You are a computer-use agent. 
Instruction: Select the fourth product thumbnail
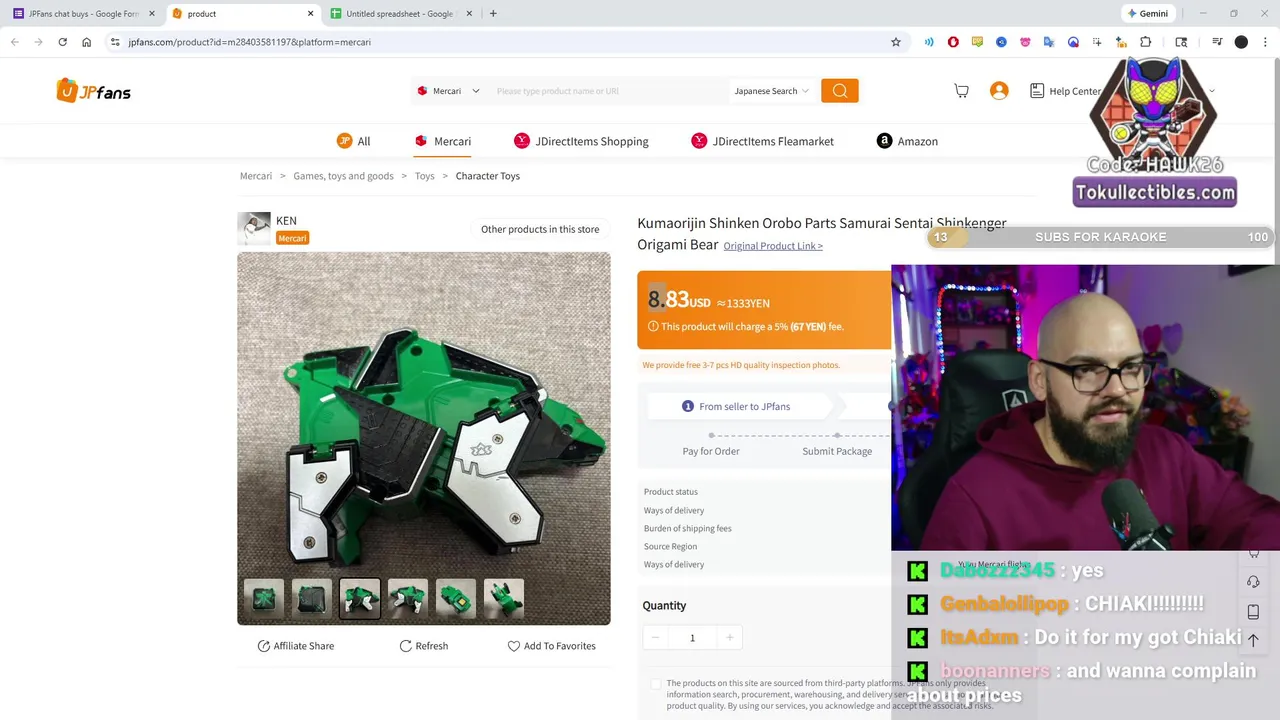(x=408, y=599)
